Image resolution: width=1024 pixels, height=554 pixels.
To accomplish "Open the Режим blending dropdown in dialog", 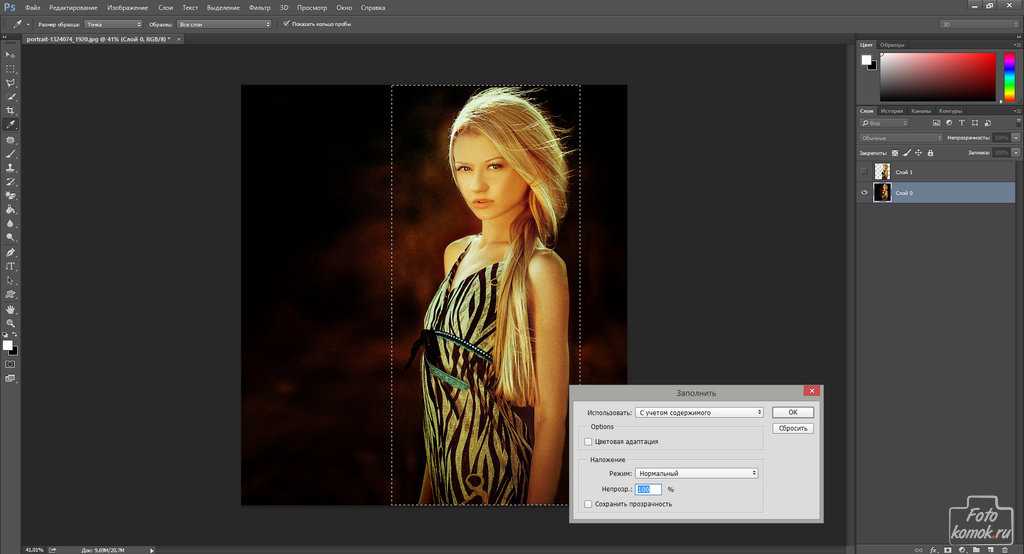I will (697, 473).
